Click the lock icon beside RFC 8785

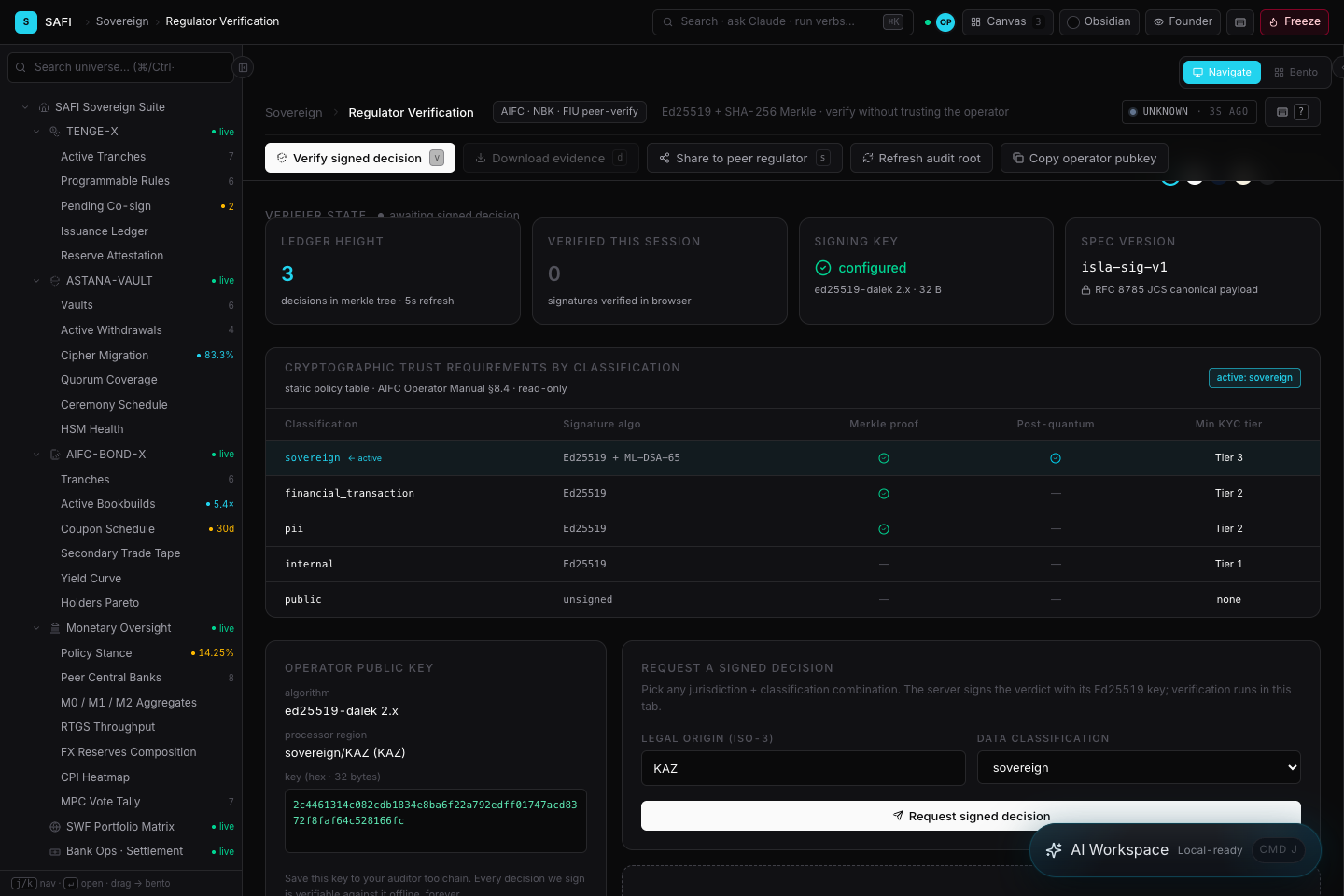click(x=1085, y=290)
